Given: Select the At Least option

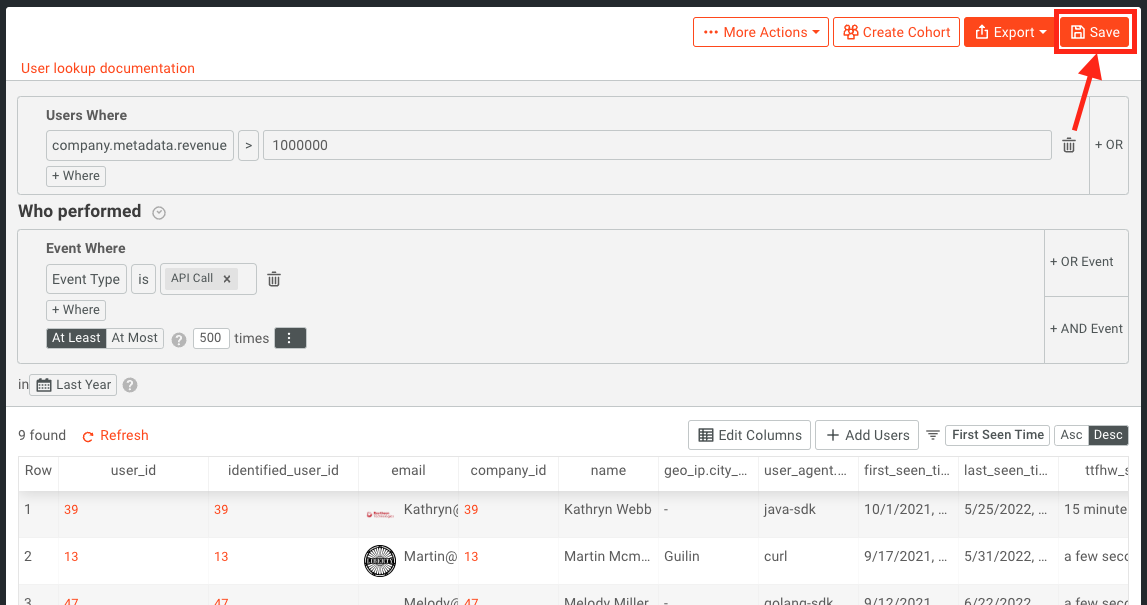Looking at the screenshot, I should pos(76,338).
